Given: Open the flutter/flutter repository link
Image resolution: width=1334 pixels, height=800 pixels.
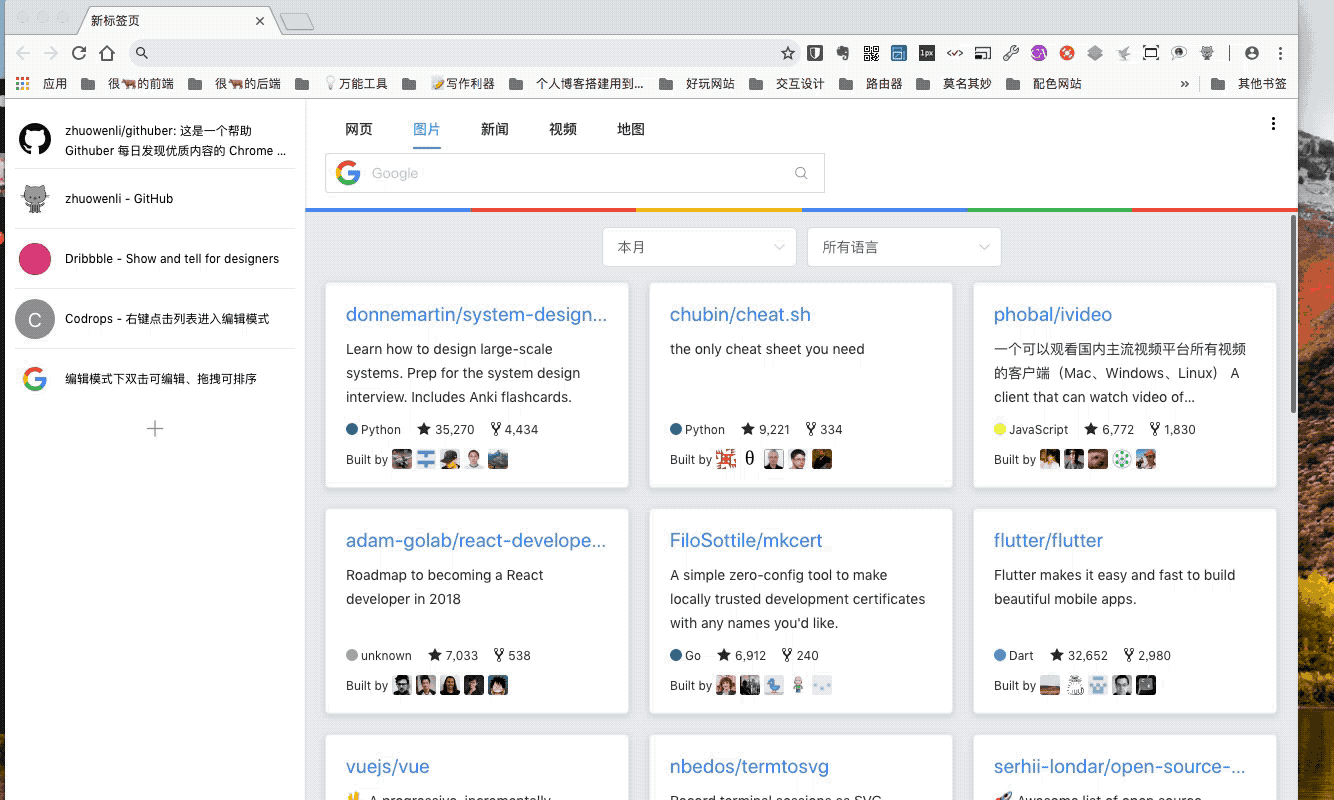Looking at the screenshot, I should pos(1048,541).
